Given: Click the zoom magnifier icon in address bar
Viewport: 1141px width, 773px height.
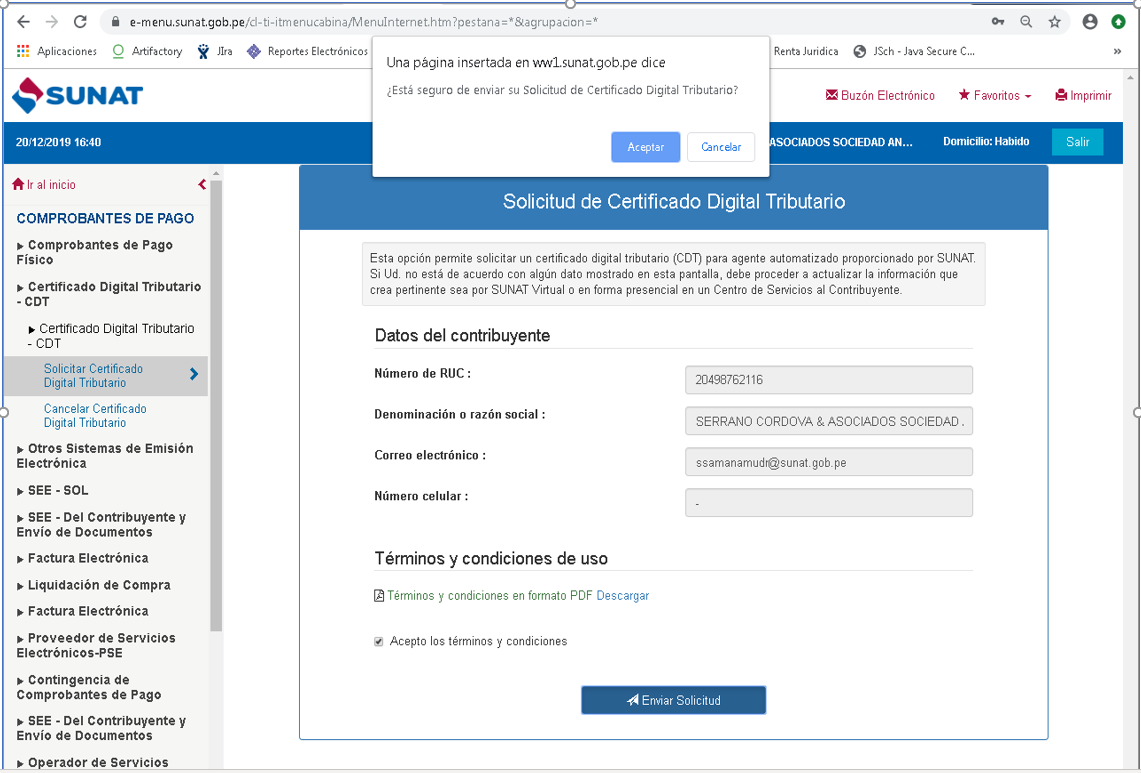Looking at the screenshot, I should coord(1026,21).
